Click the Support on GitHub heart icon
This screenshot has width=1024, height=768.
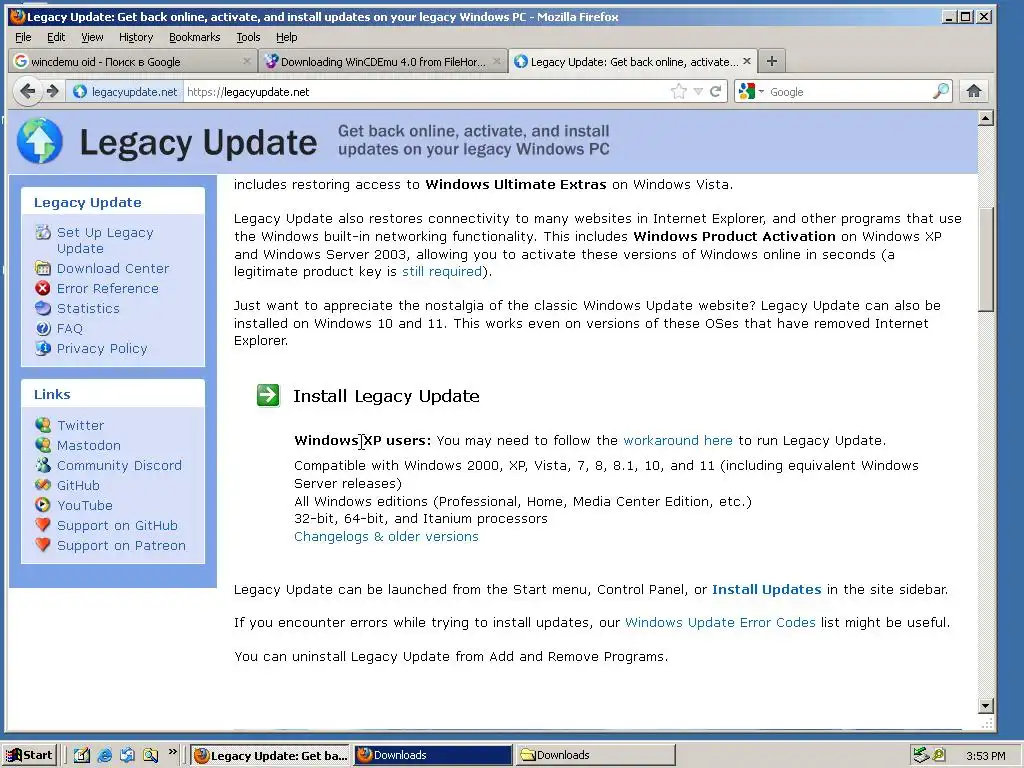tap(43, 525)
